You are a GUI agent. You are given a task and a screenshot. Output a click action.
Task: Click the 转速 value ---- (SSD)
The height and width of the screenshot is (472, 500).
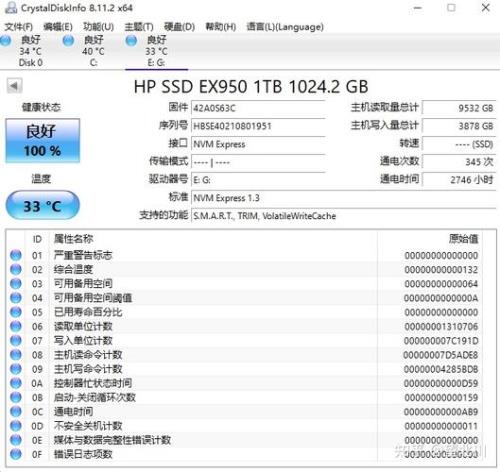point(459,144)
